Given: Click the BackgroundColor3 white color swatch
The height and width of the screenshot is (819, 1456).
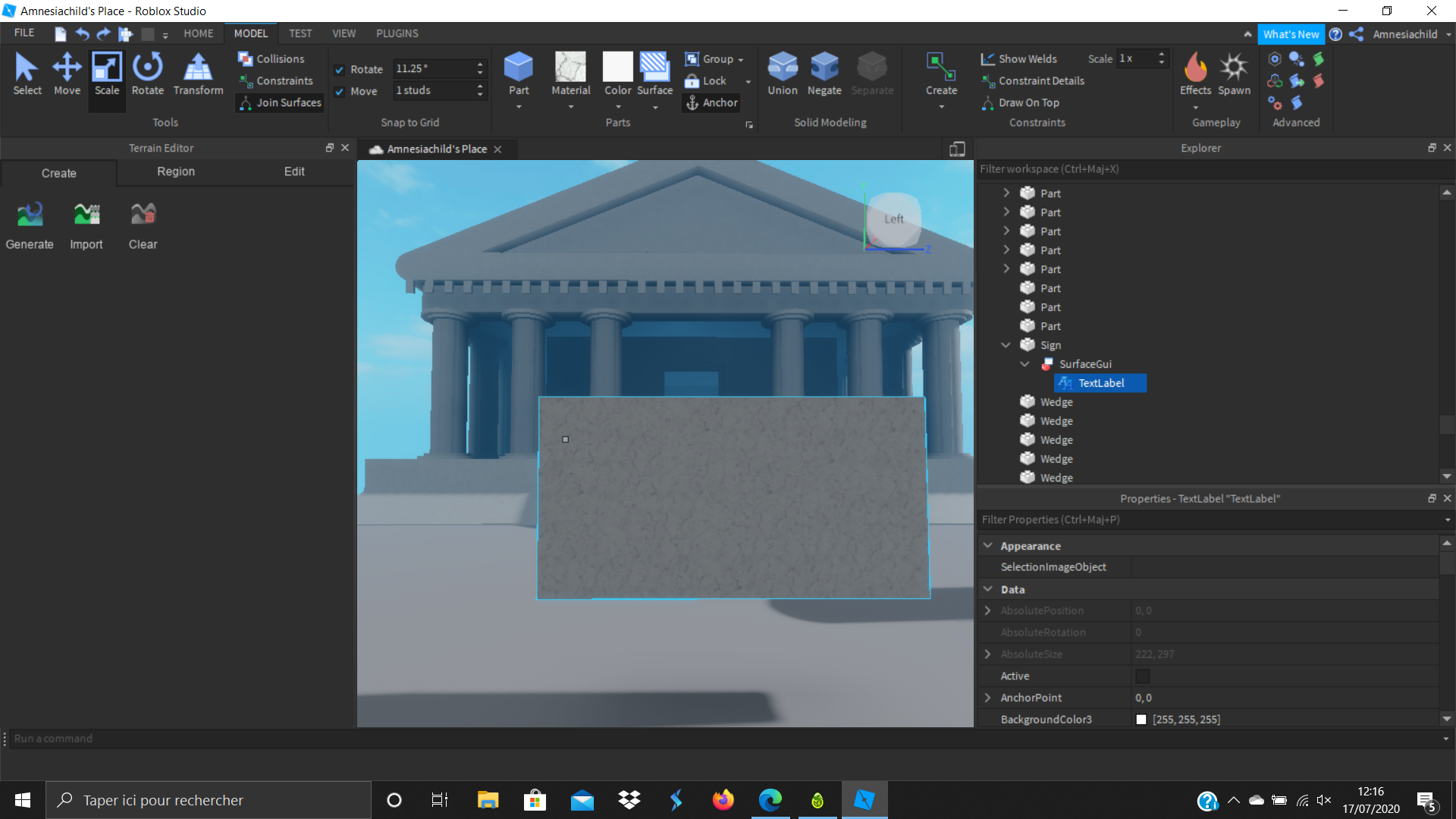Looking at the screenshot, I should click(x=1141, y=720).
